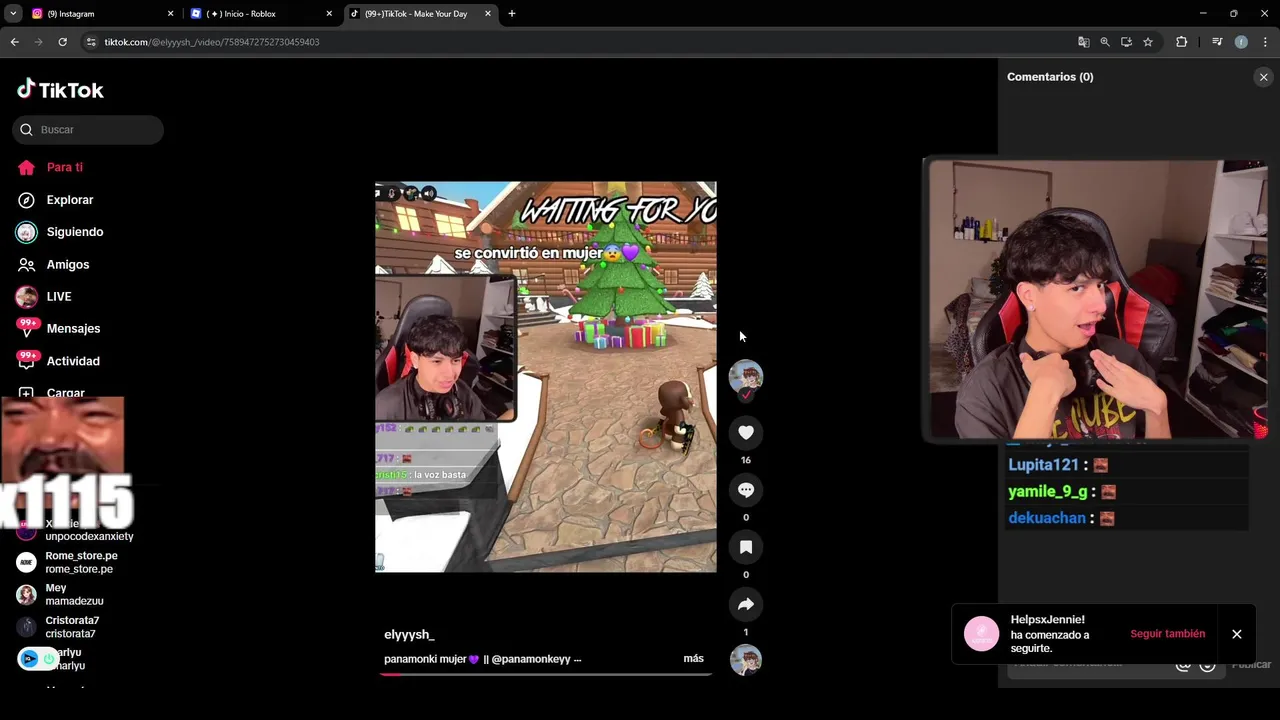The width and height of the screenshot is (1280, 720).
Task: Go back in browser history
Action: point(14,42)
